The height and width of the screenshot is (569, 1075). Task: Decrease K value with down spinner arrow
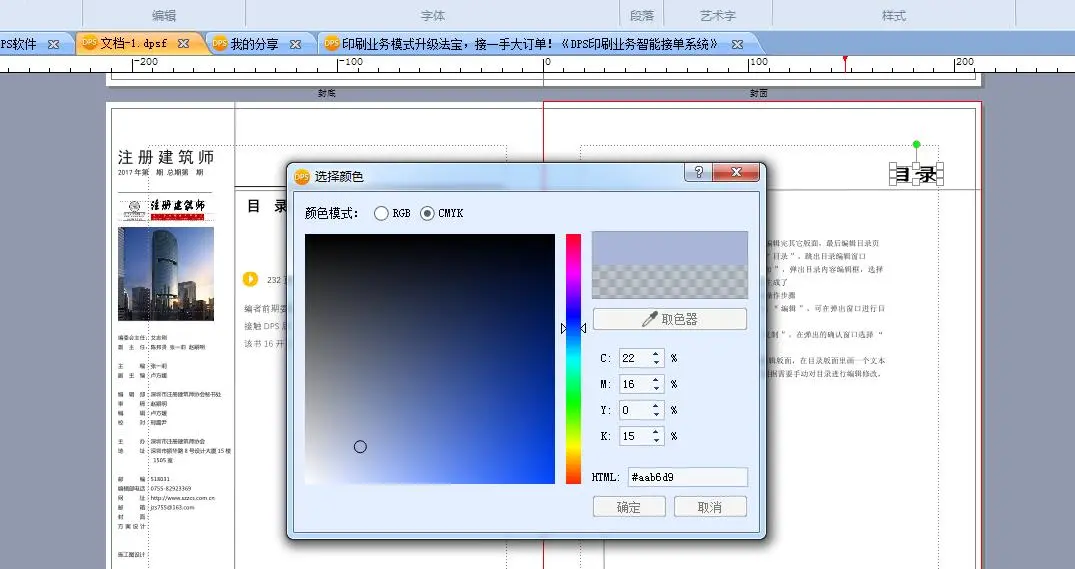(x=656, y=441)
